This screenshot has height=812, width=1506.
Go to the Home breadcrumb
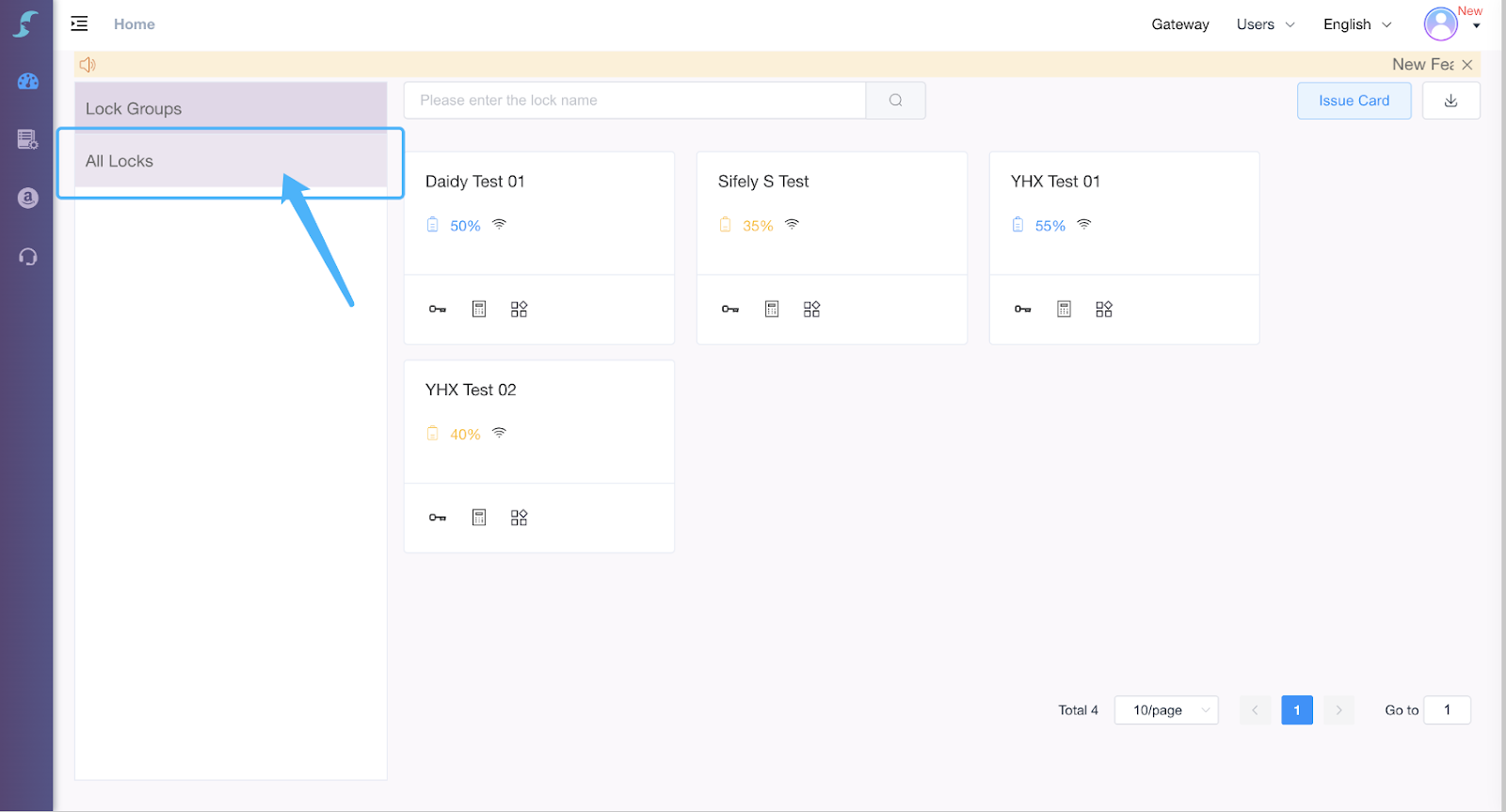click(135, 24)
